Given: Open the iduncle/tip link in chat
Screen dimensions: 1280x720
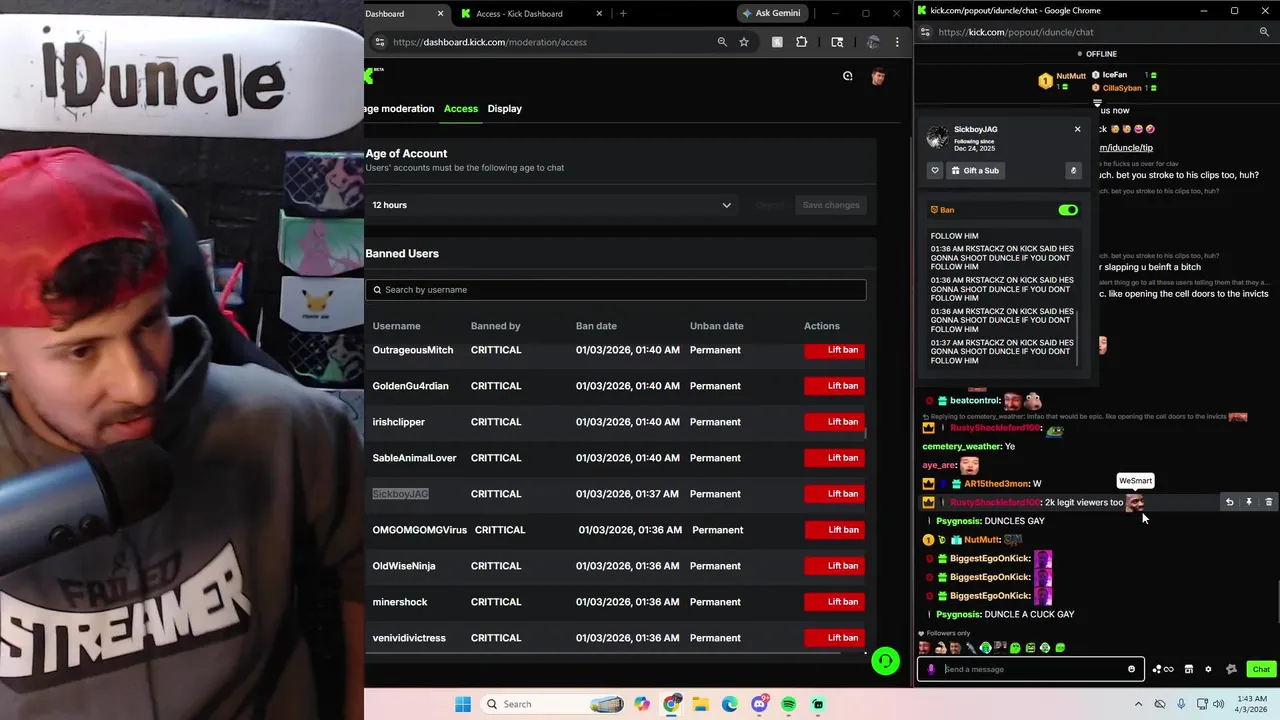Looking at the screenshot, I should tap(1126, 148).
